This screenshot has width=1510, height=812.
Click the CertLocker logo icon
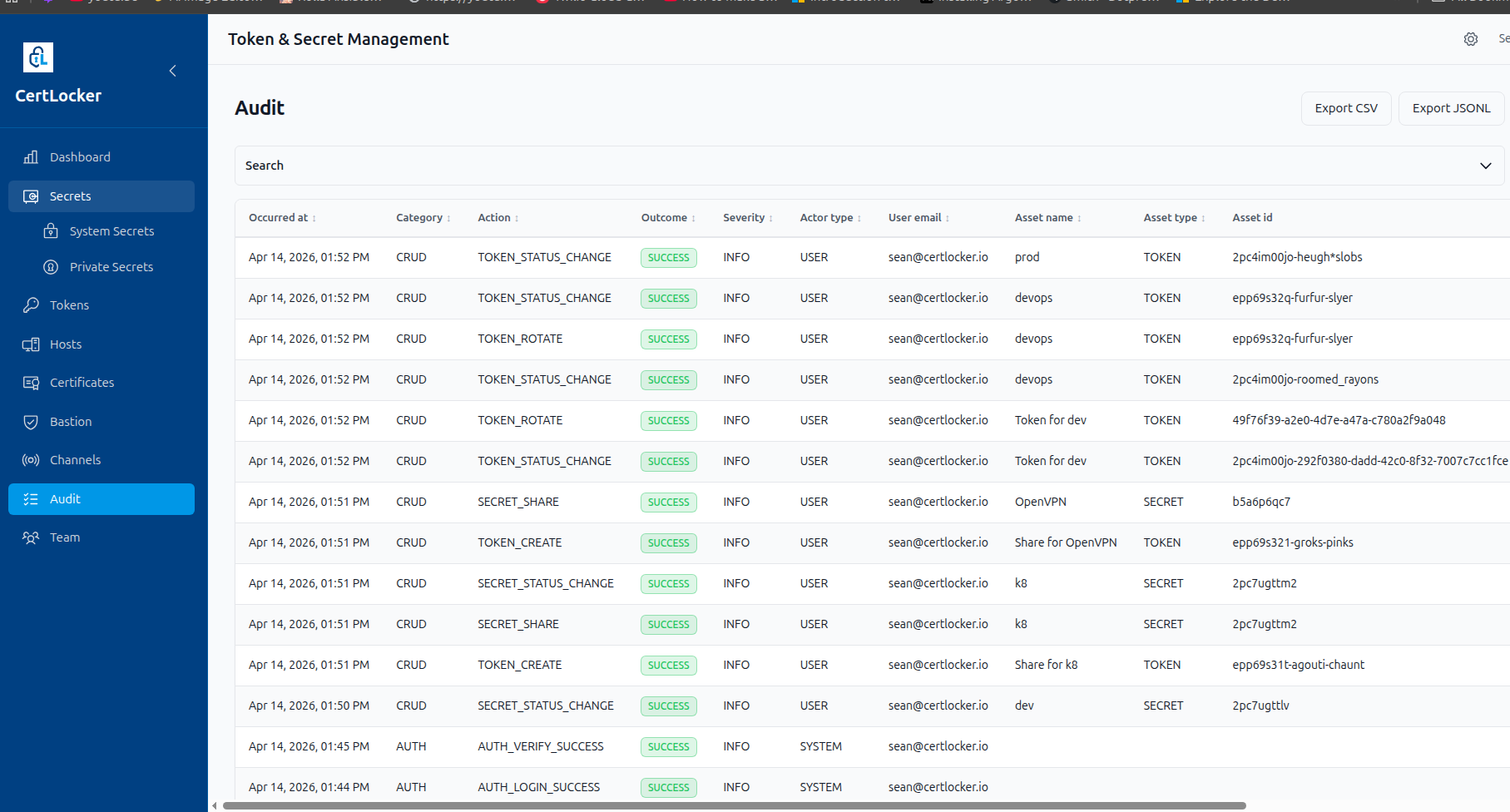click(x=38, y=57)
